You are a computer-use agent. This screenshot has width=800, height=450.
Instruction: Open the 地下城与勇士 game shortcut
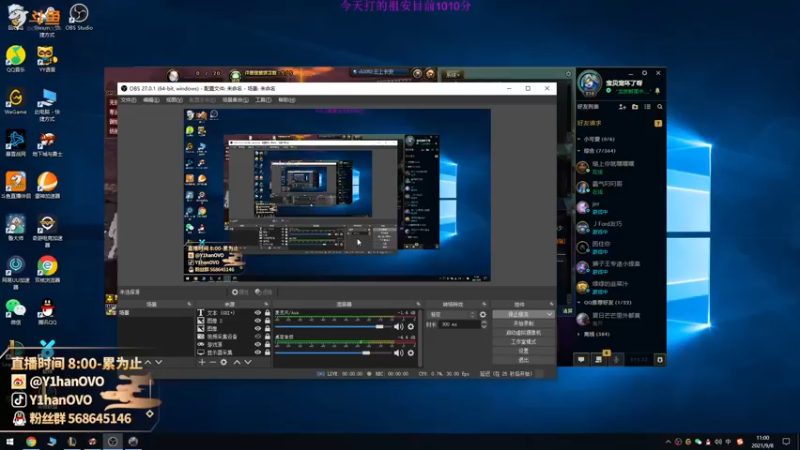click(46, 144)
